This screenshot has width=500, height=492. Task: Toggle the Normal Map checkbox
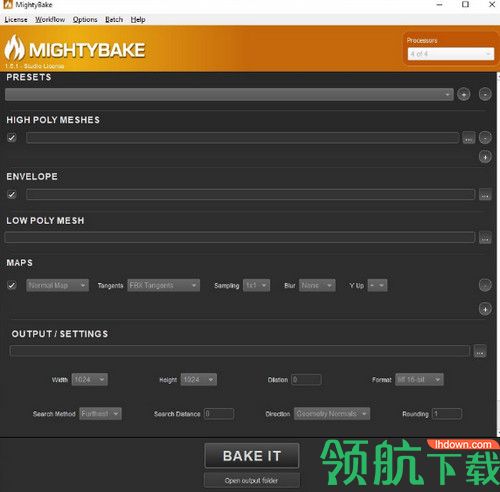12,285
